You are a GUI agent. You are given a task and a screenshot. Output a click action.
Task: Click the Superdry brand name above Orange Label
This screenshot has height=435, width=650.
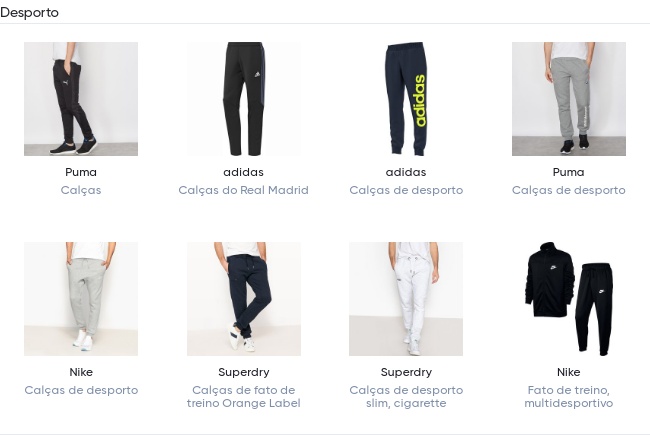244,372
